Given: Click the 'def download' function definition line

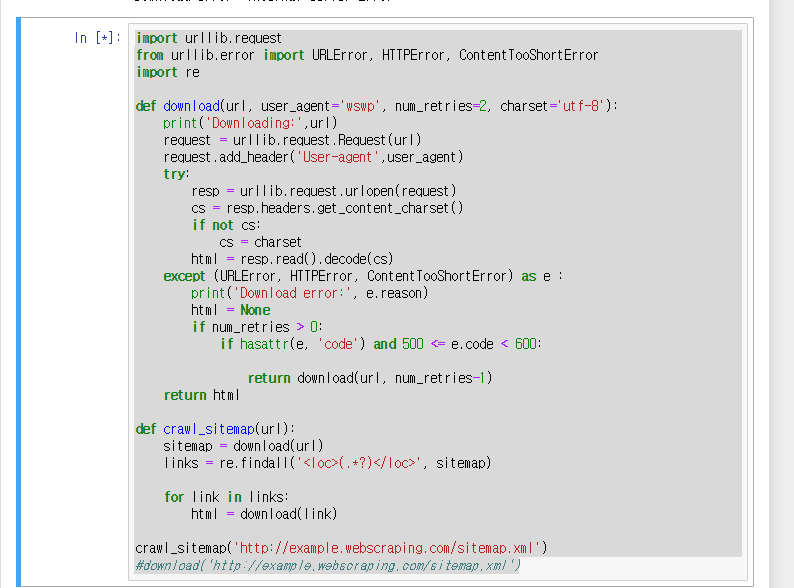Looking at the screenshot, I should [377, 106].
